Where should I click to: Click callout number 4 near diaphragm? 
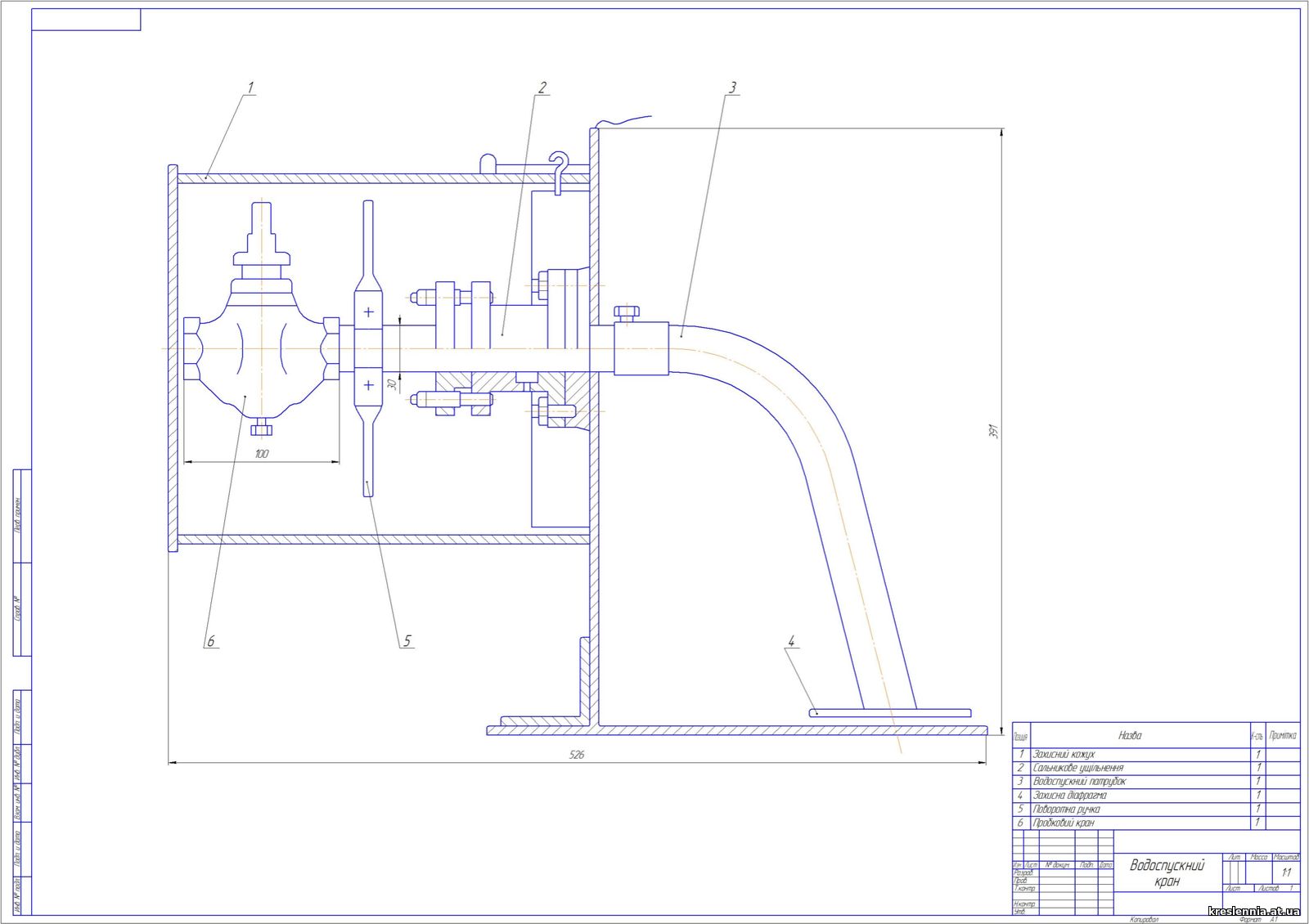point(791,641)
